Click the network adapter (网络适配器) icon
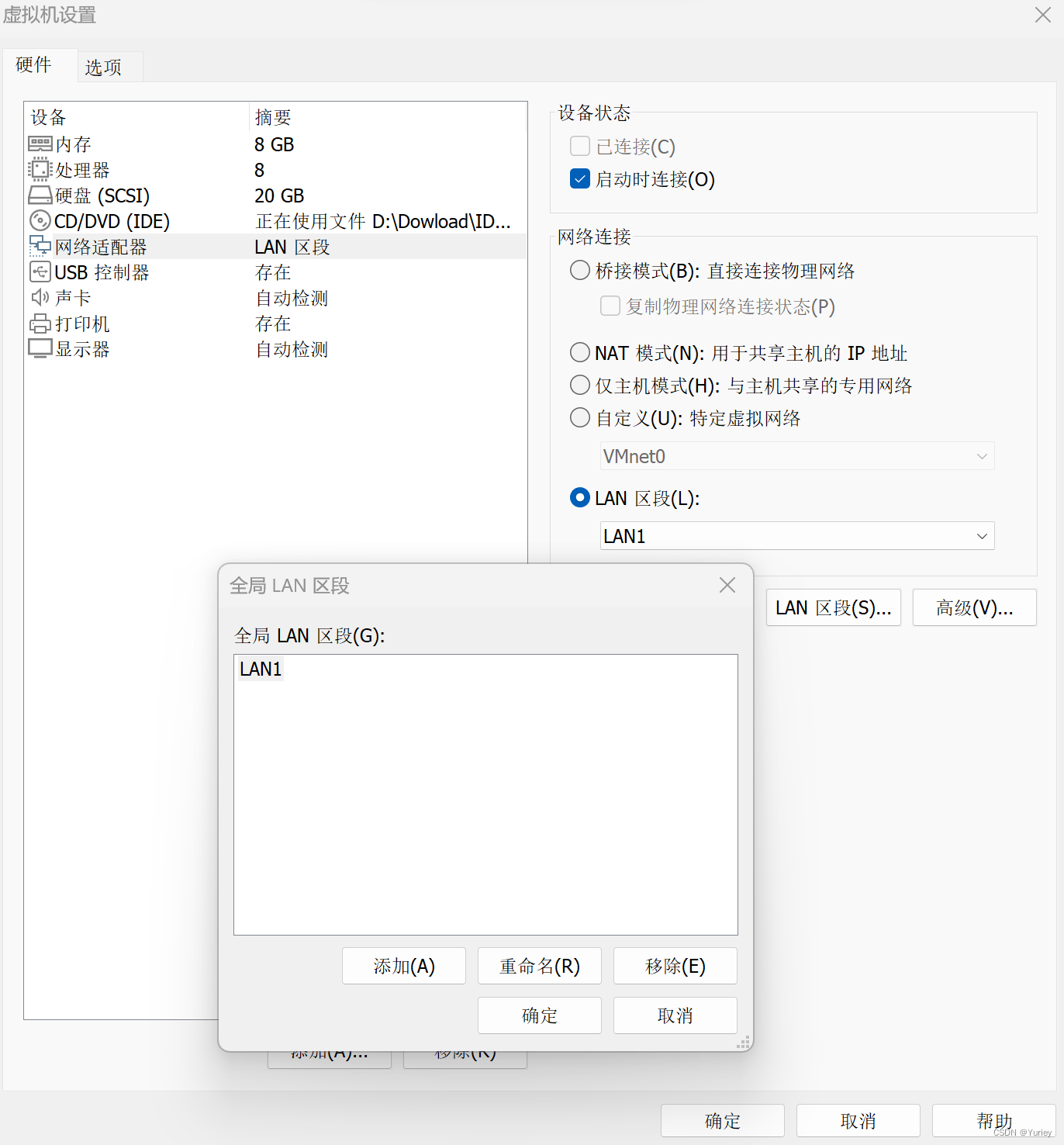This screenshot has height=1145, width=1064. [x=40, y=247]
